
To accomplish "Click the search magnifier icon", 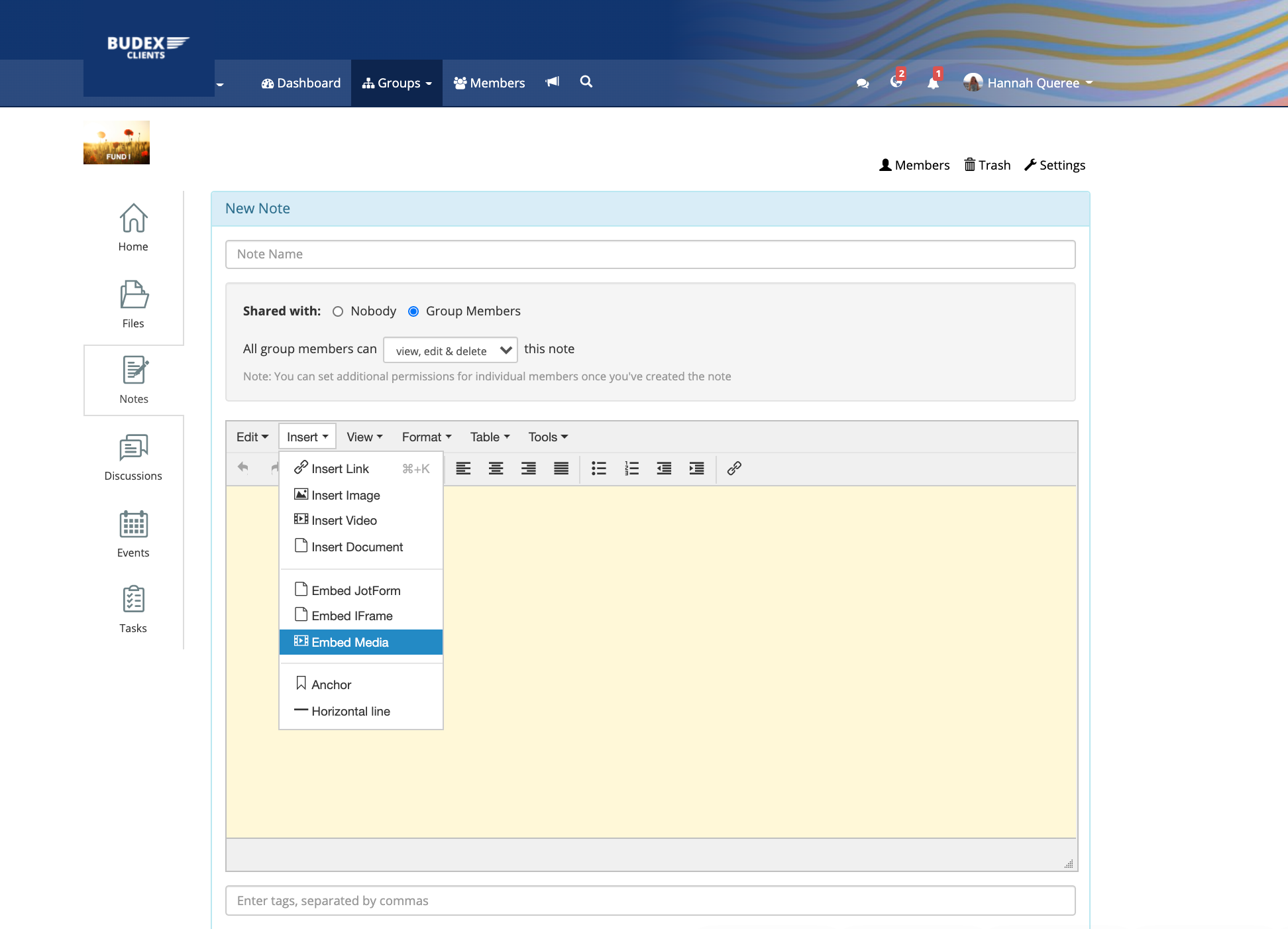I will click(x=586, y=82).
